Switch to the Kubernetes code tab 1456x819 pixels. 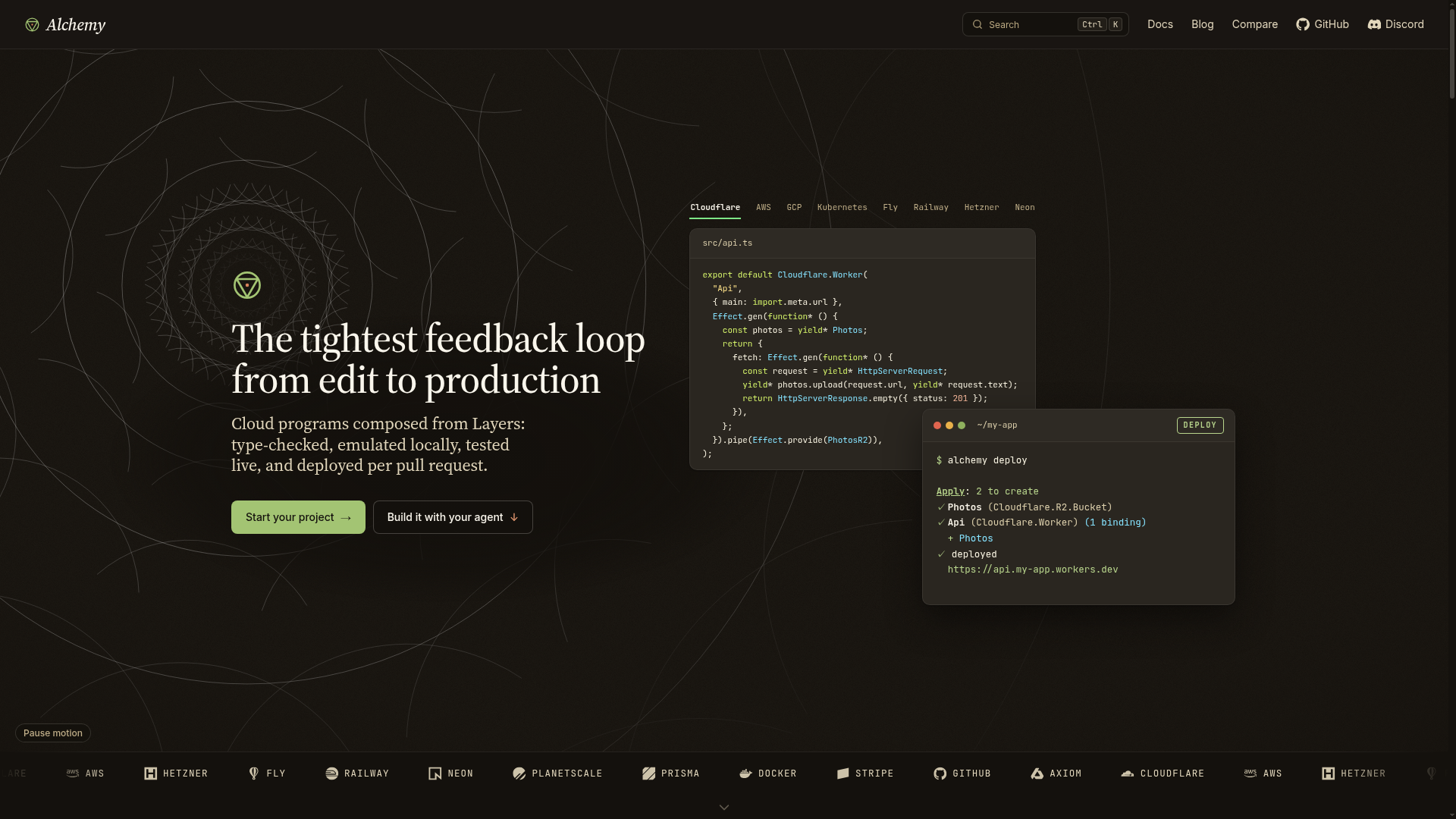point(842,207)
